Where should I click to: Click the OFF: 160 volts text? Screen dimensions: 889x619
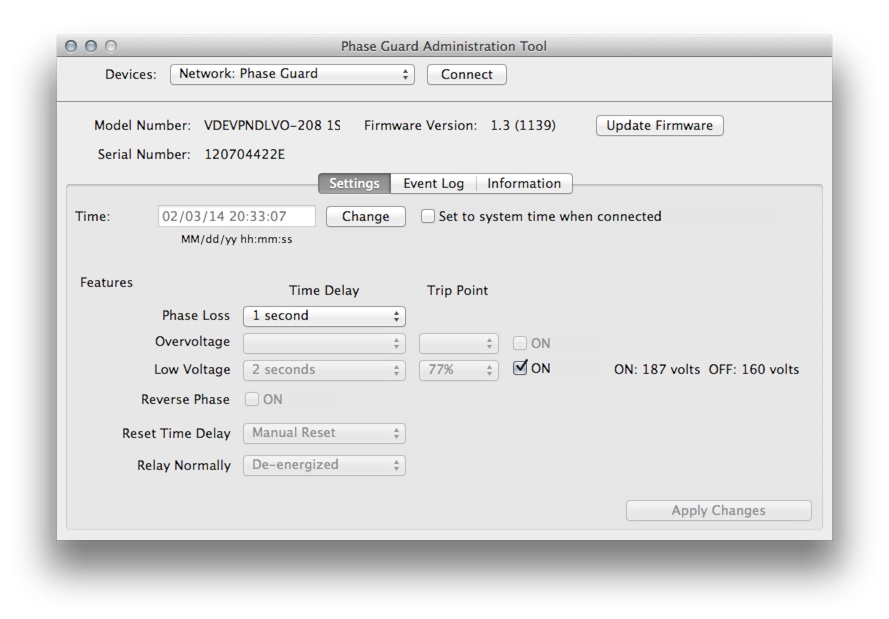click(x=753, y=369)
